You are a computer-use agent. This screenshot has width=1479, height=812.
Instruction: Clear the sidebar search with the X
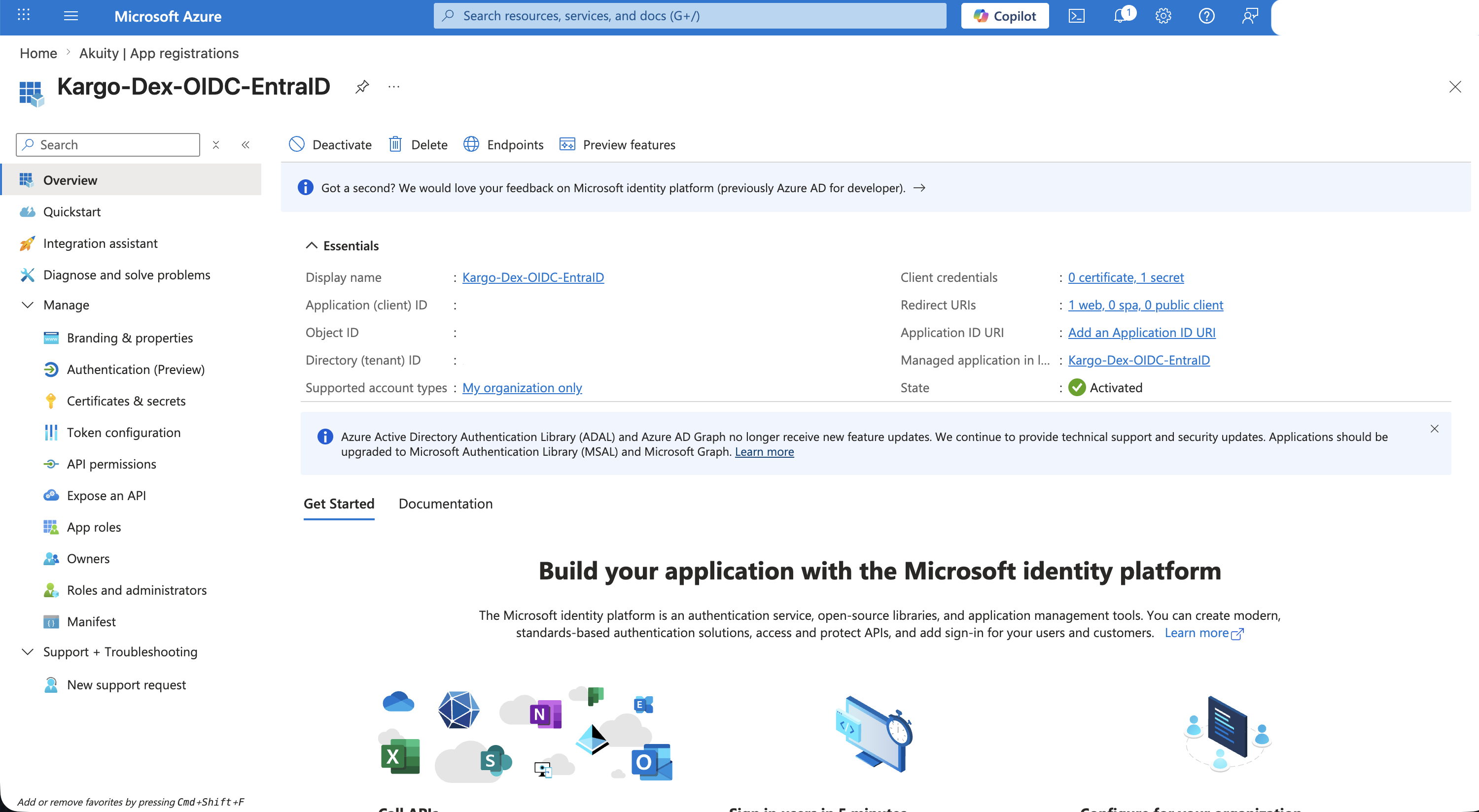coord(216,144)
